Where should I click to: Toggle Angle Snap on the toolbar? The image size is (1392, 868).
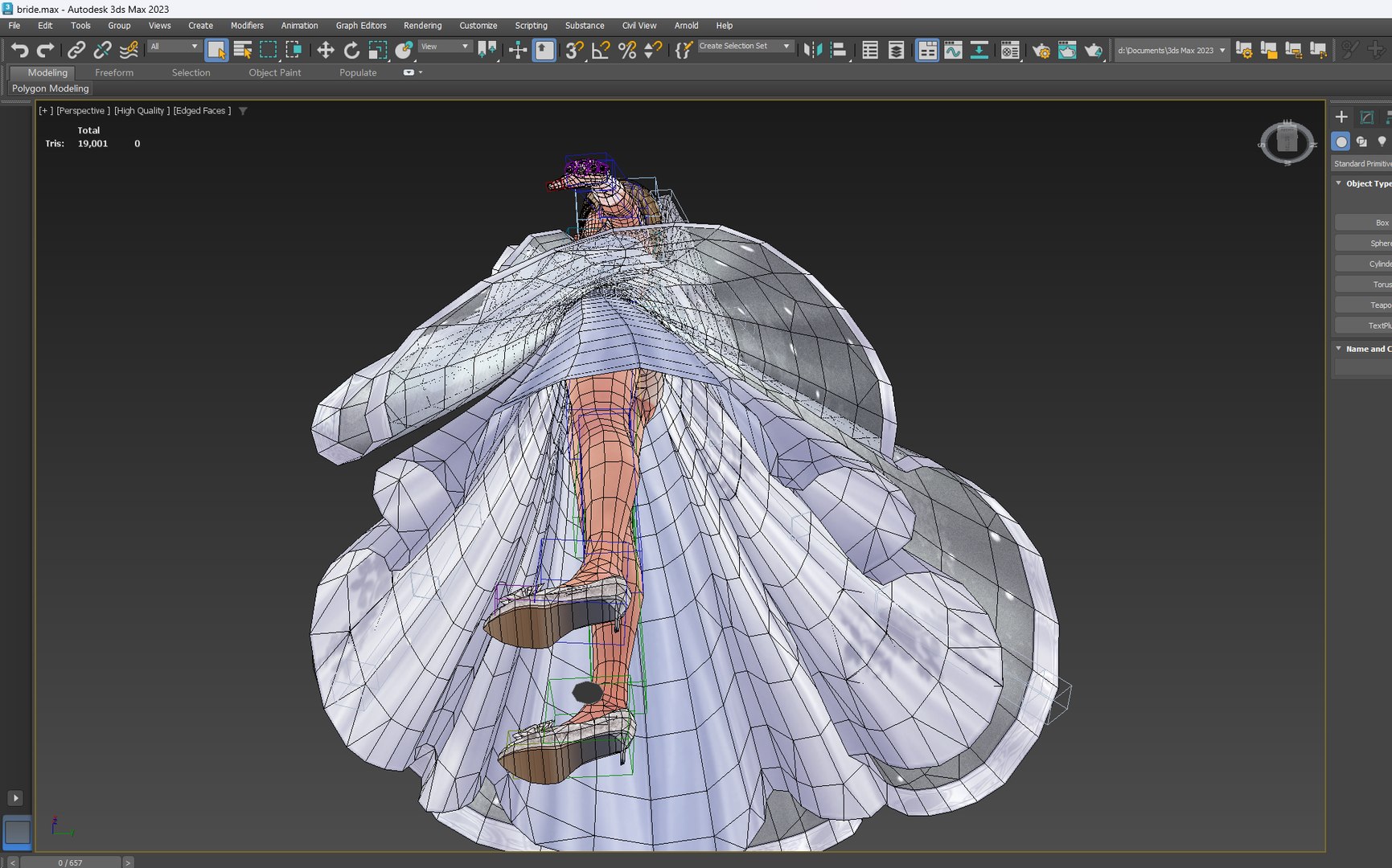pos(601,51)
